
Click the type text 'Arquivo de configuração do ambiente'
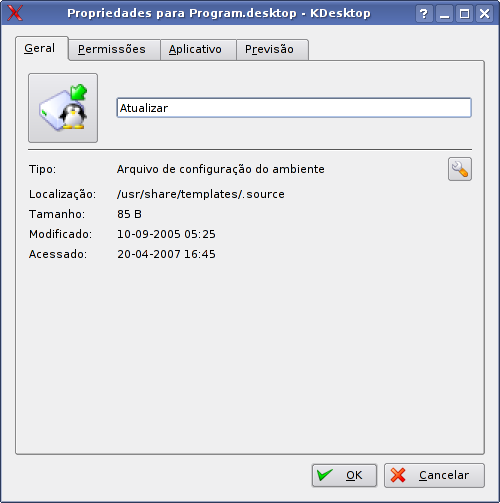[220, 169]
